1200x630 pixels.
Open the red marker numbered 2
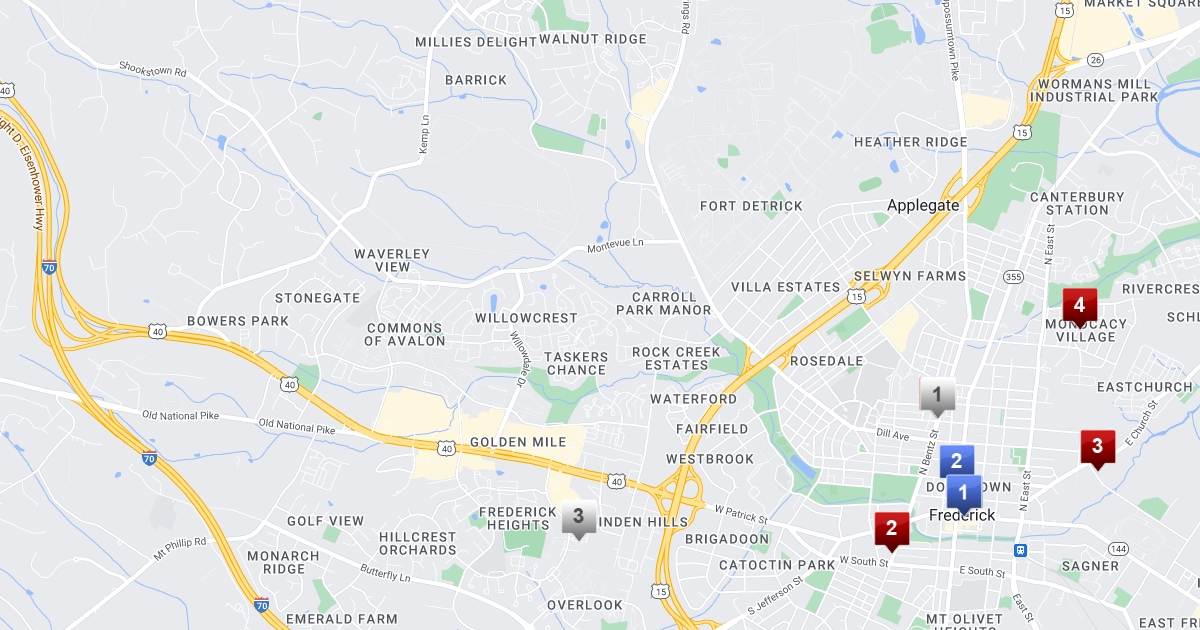point(891,530)
